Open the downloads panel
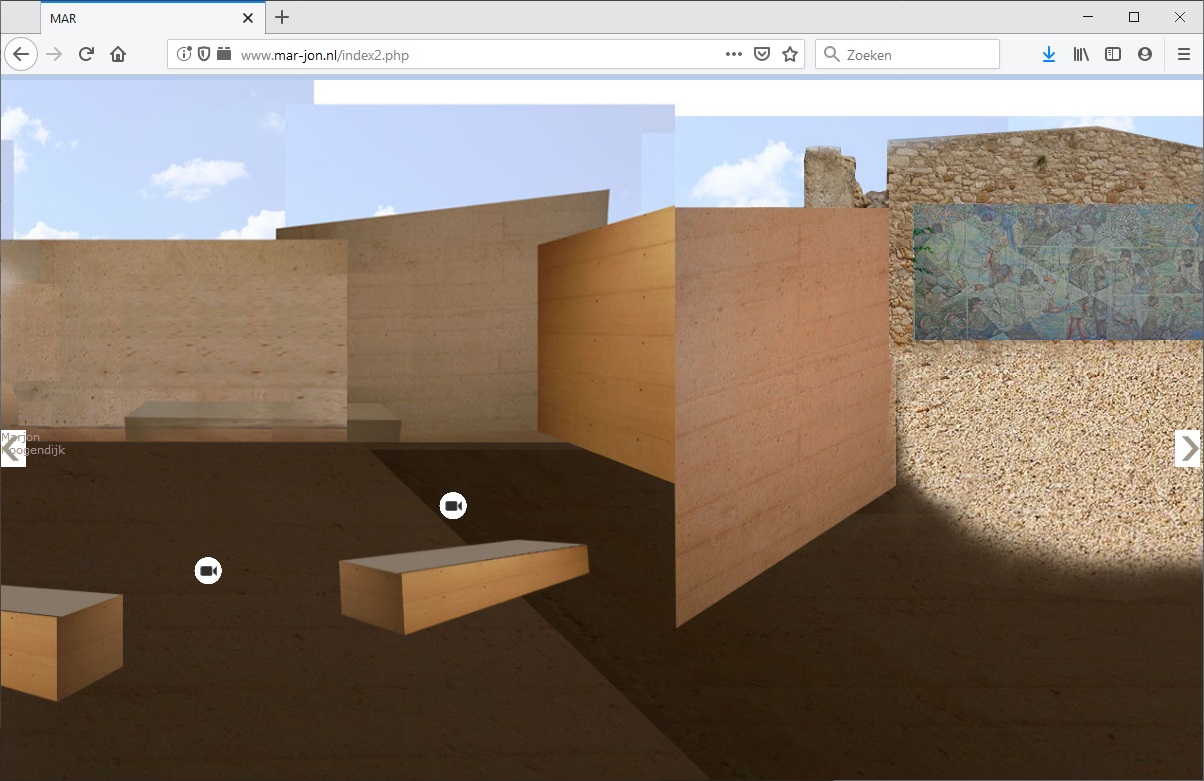 coord(1048,55)
